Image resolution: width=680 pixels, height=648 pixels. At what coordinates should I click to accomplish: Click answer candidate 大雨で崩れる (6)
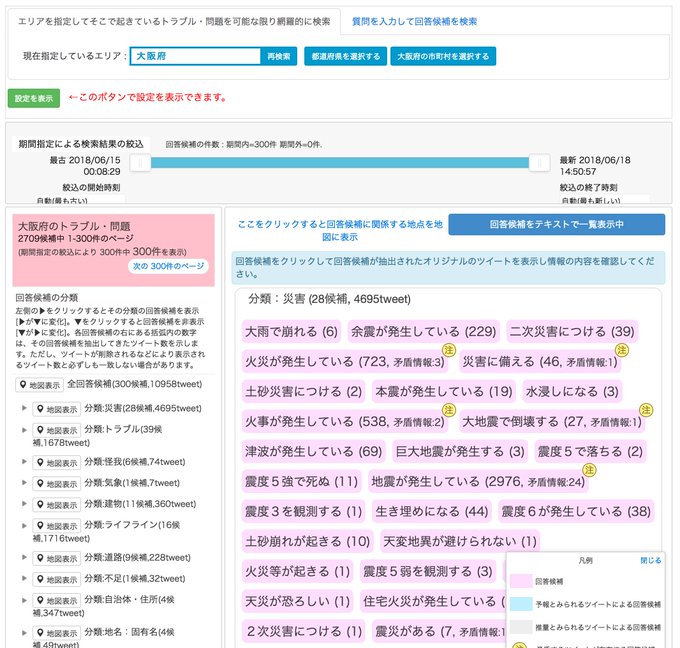291,332
